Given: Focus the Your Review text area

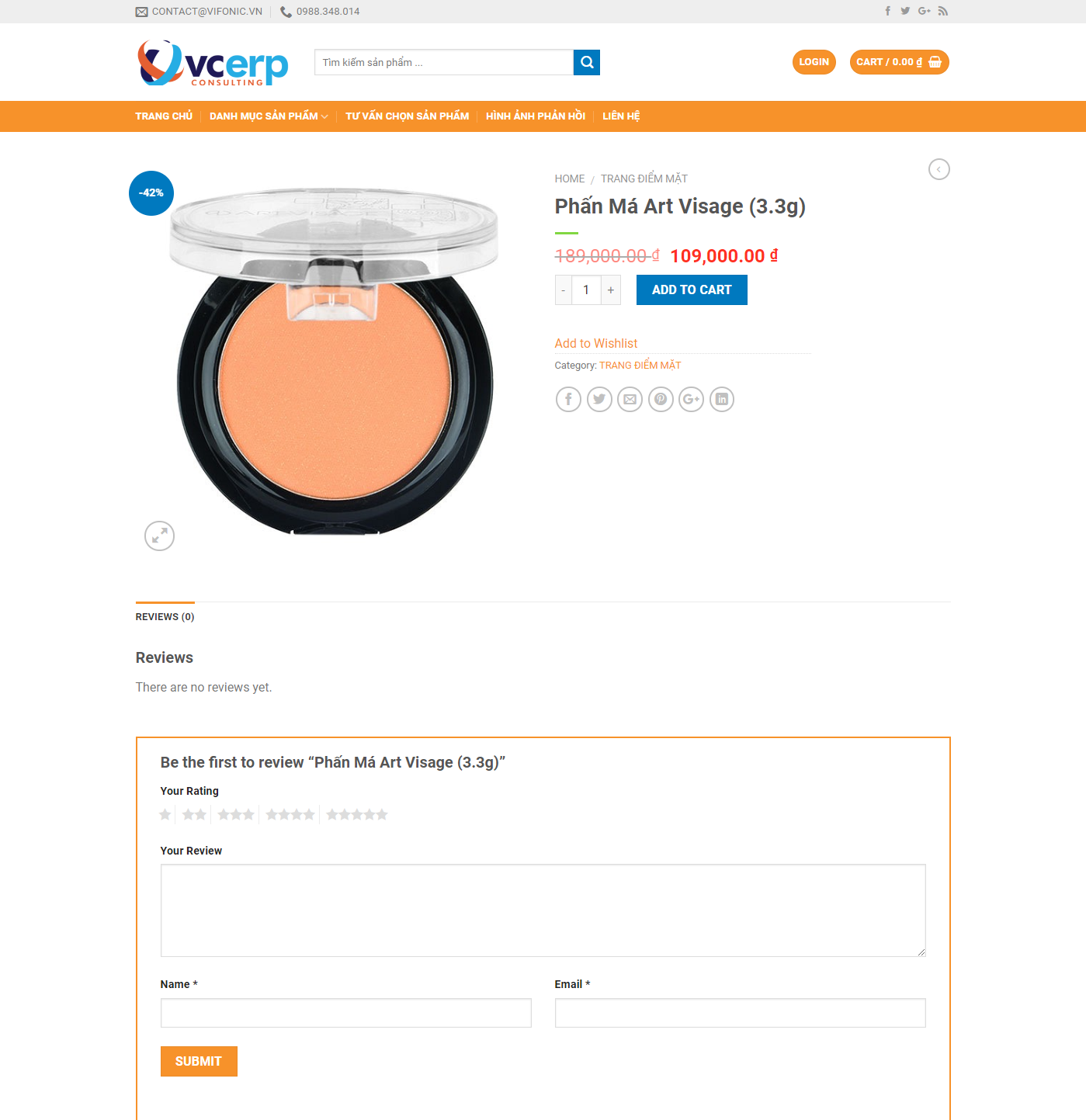Looking at the screenshot, I should click(x=543, y=910).
